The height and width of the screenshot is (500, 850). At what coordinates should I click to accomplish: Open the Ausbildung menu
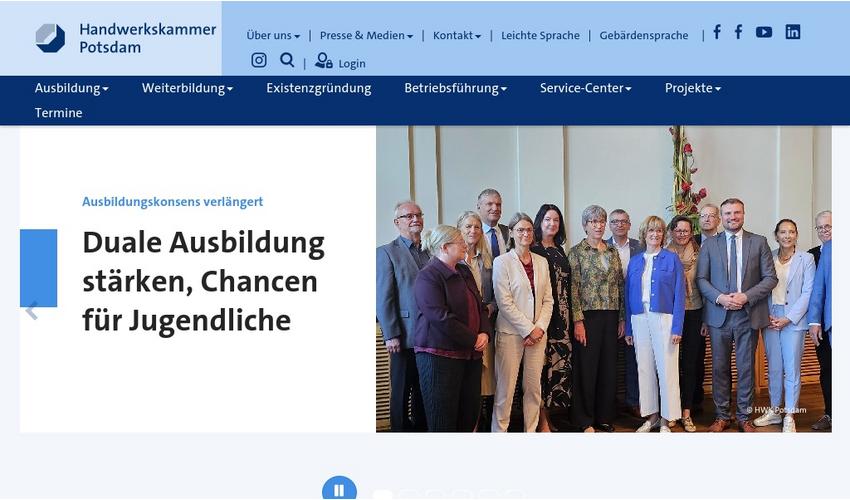[72, 88]
